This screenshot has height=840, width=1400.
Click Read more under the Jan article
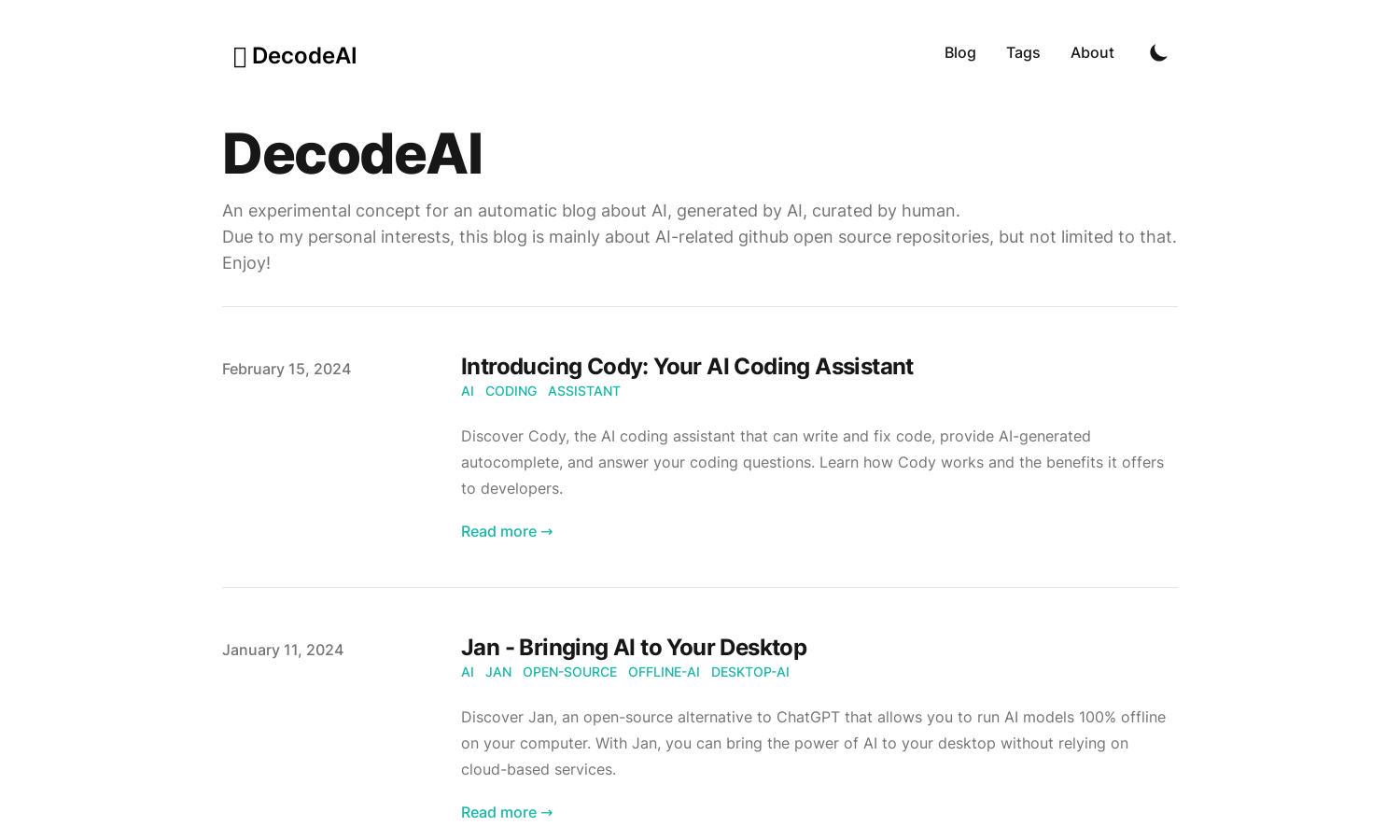(507, 813)
